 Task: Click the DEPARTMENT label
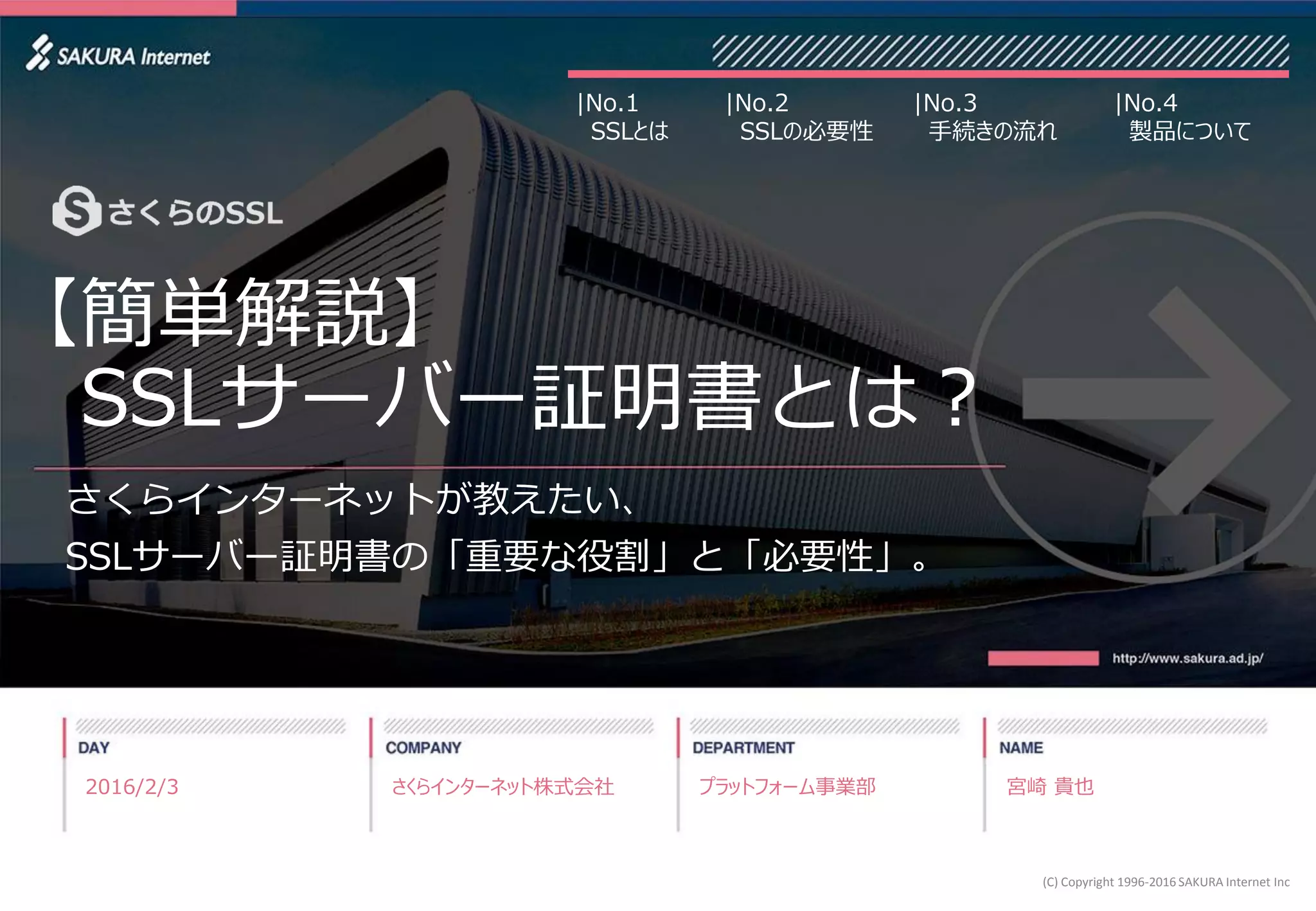(x=743, y=748)
